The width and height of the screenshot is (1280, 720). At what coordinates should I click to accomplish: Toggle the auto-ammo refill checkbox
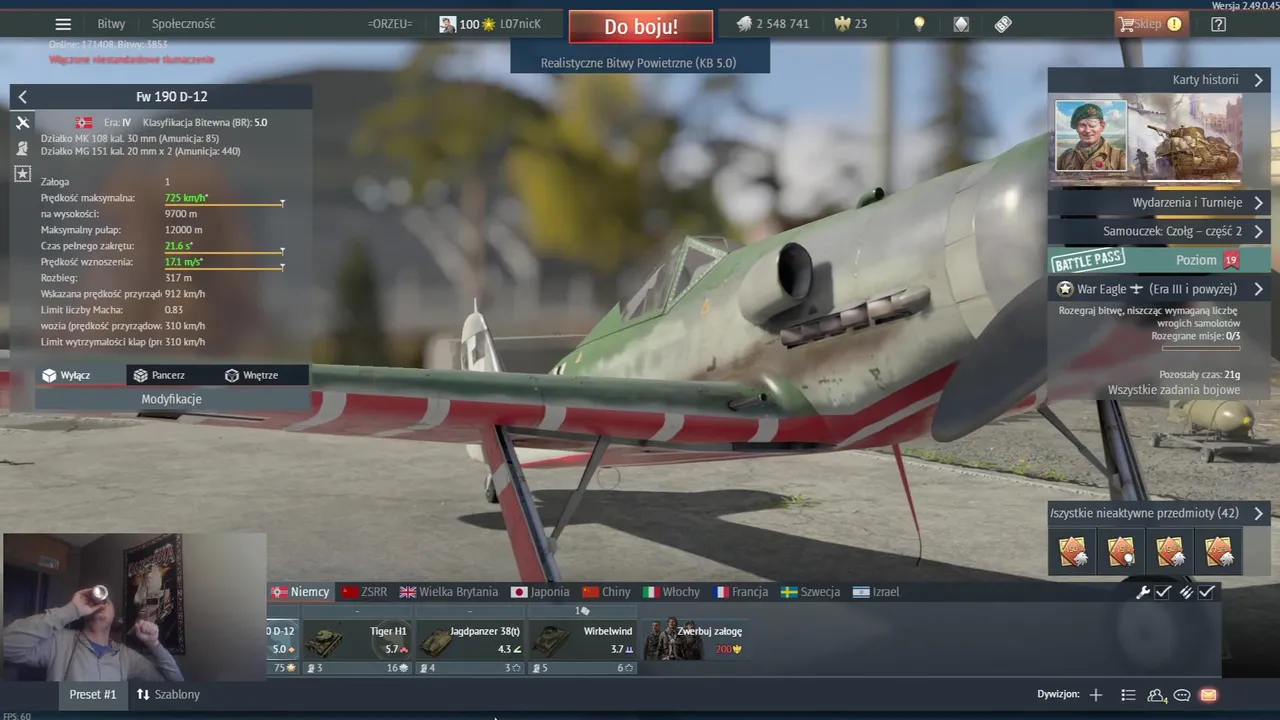point(1207,592)
